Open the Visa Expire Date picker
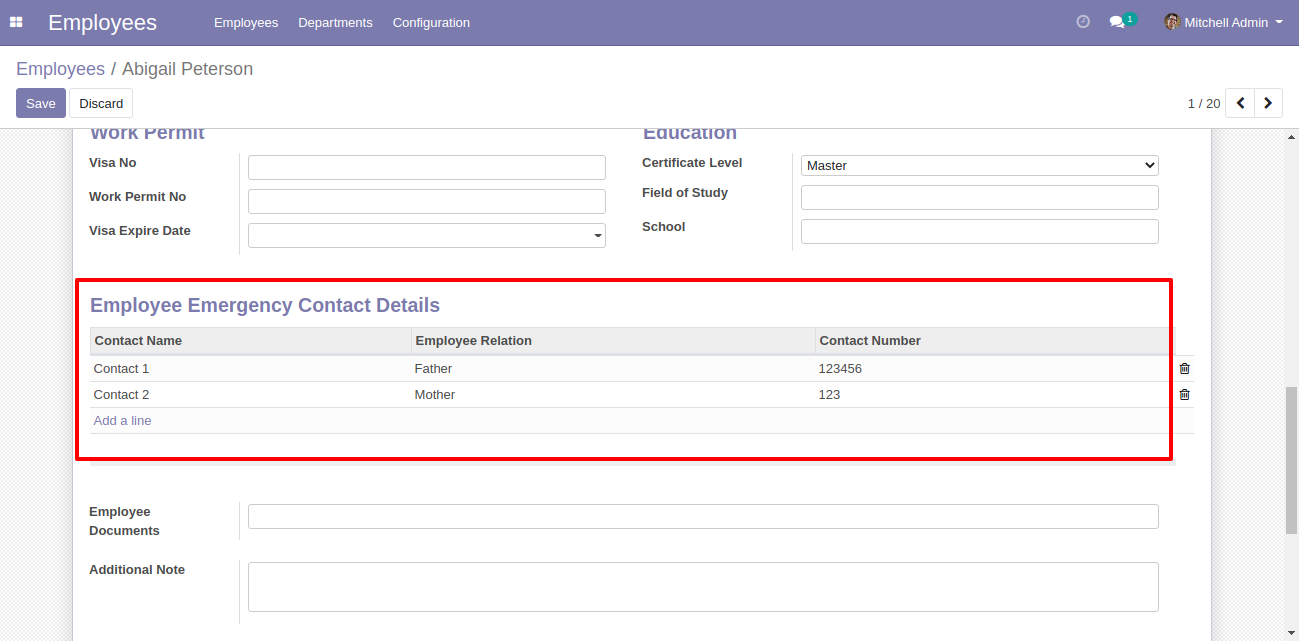 coord(427,236)
